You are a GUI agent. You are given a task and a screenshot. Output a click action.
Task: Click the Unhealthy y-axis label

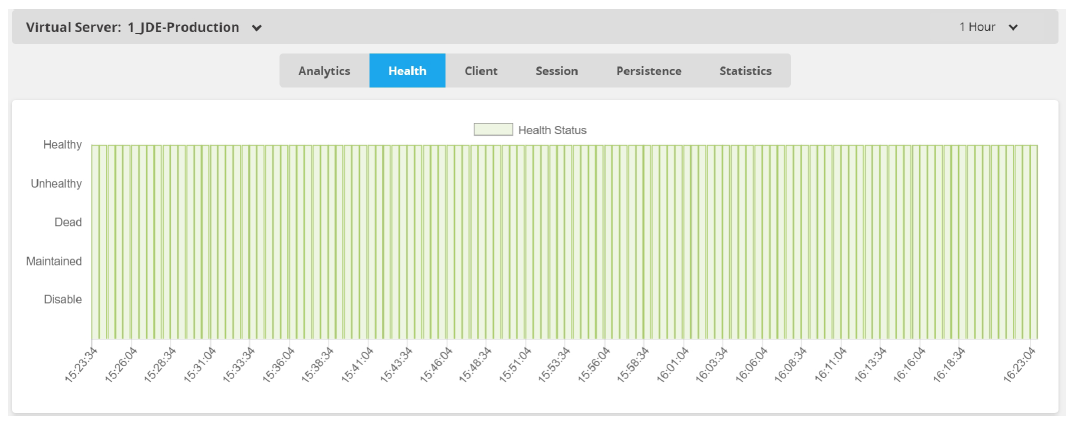coord(56,184)
